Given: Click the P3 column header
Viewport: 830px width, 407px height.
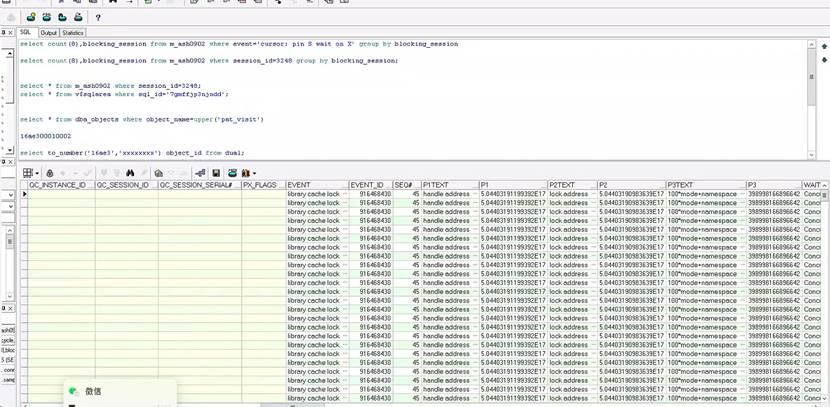Looking at the screenshot, I should click(x=773, y=185).
